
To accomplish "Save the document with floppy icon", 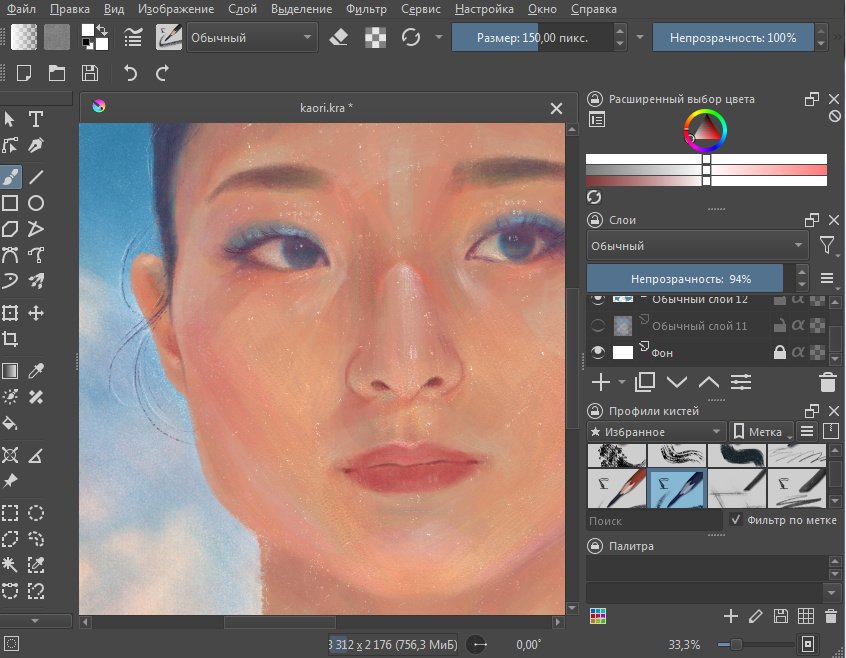I will (x=90, y=73).
